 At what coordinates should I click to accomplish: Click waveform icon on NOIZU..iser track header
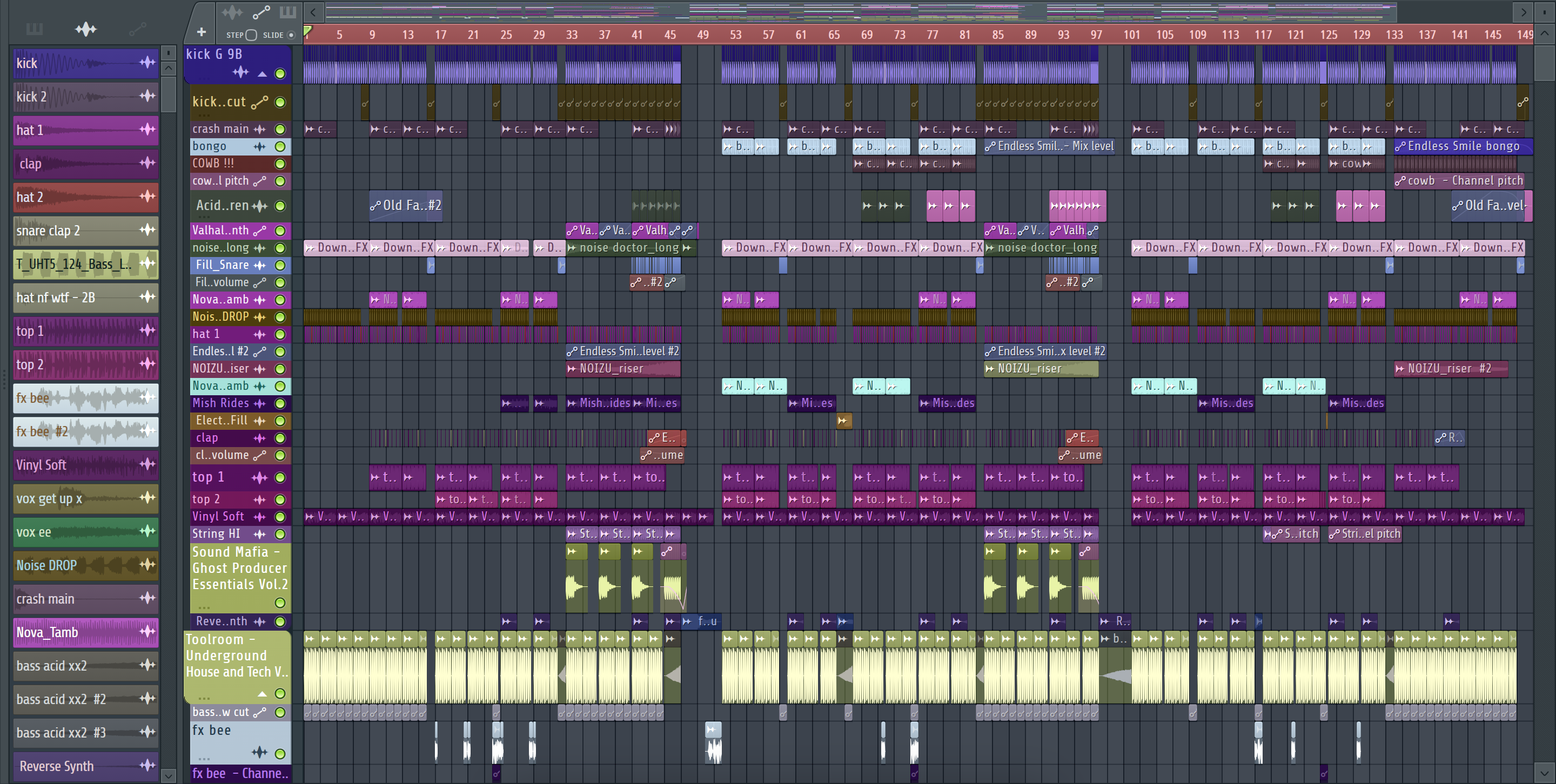260,369
